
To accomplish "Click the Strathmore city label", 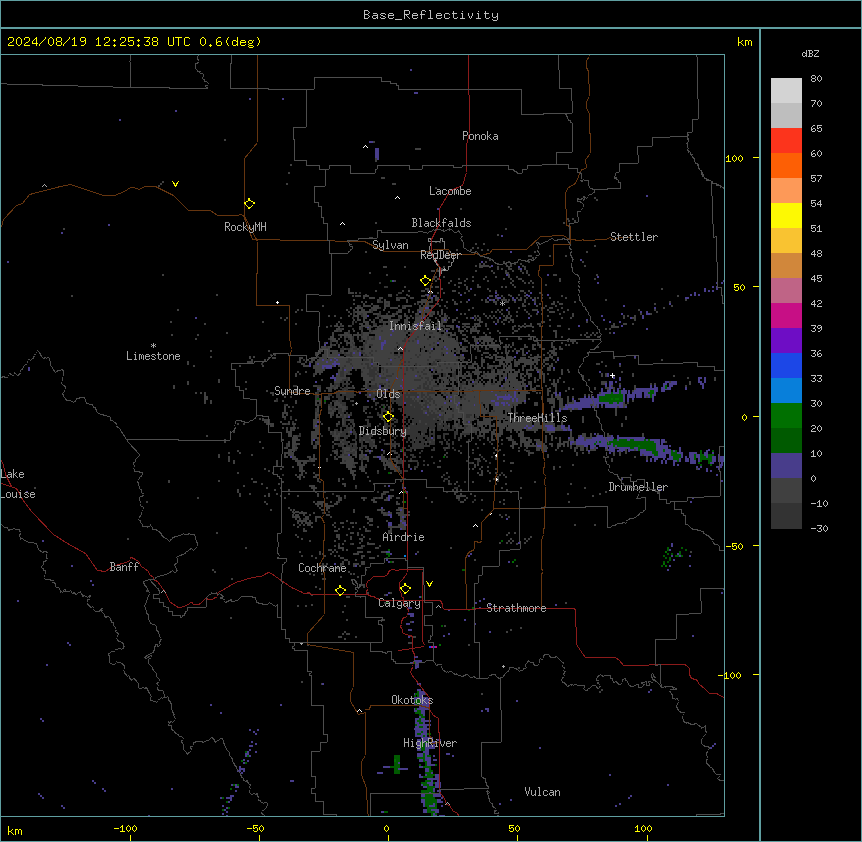I will 516,608.
